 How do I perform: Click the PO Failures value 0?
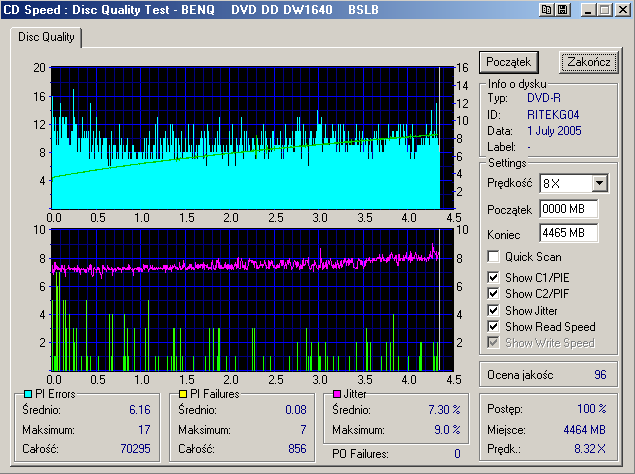pyautogui.click(x=457, y=453)
